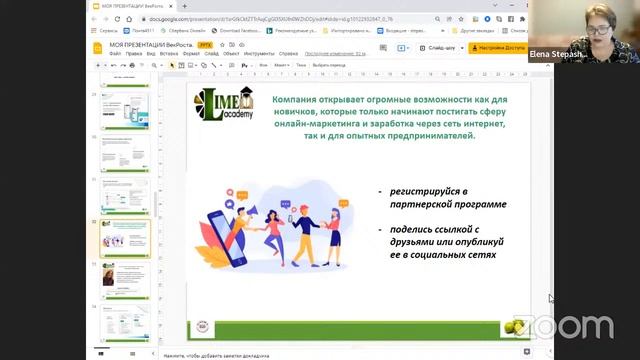Bookmark page with address bar star
Viewport: 640px width, 360px height.
click(461, 19)
